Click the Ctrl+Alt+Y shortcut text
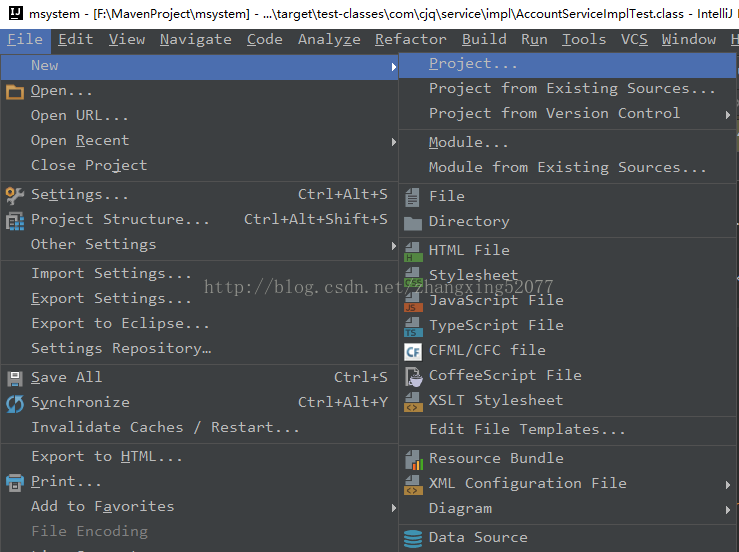 pos(343,403)
